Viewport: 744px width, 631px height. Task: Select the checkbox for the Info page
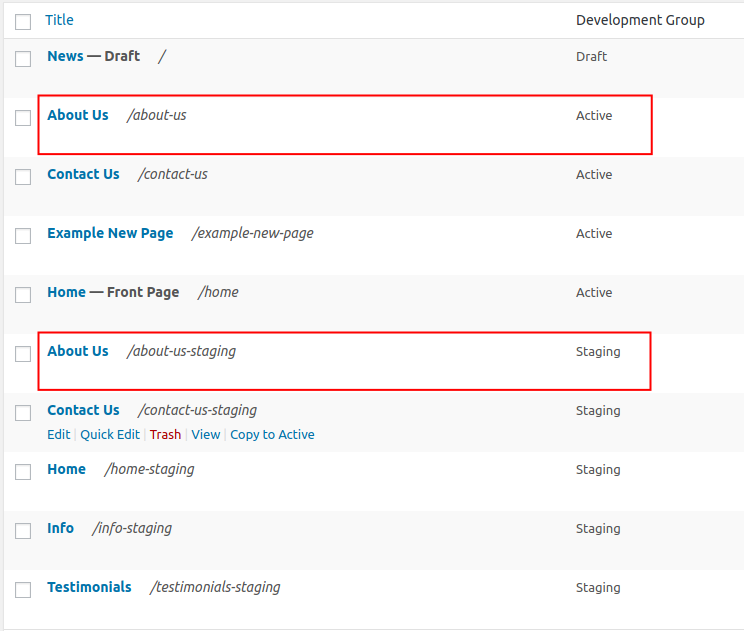[23, 531]
